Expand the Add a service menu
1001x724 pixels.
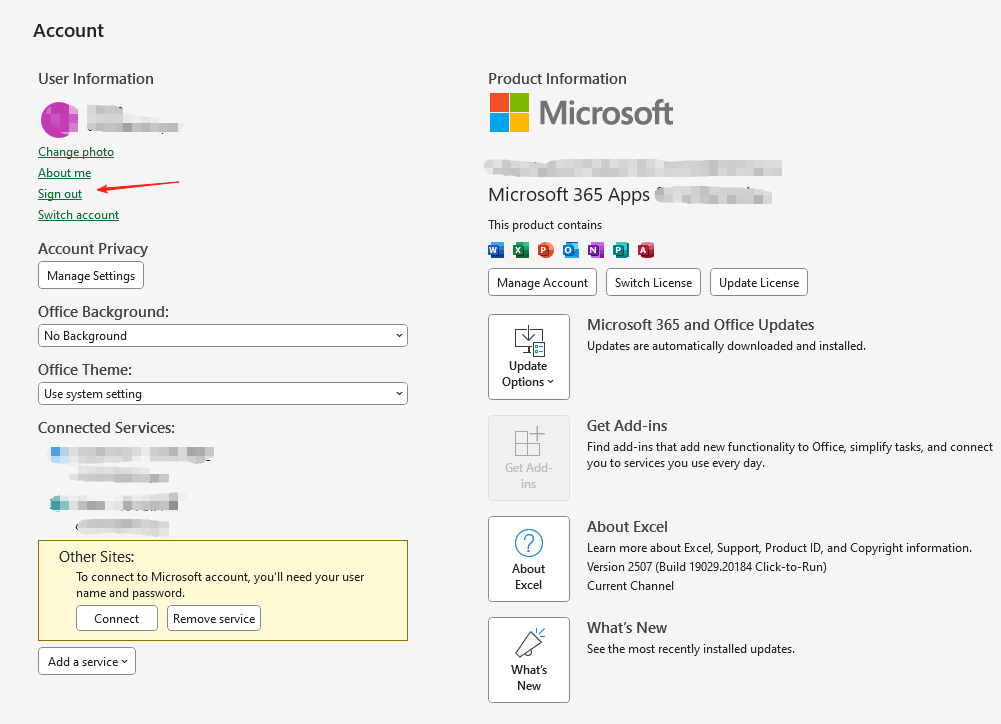pyautogui.click(x=87, y=661)
